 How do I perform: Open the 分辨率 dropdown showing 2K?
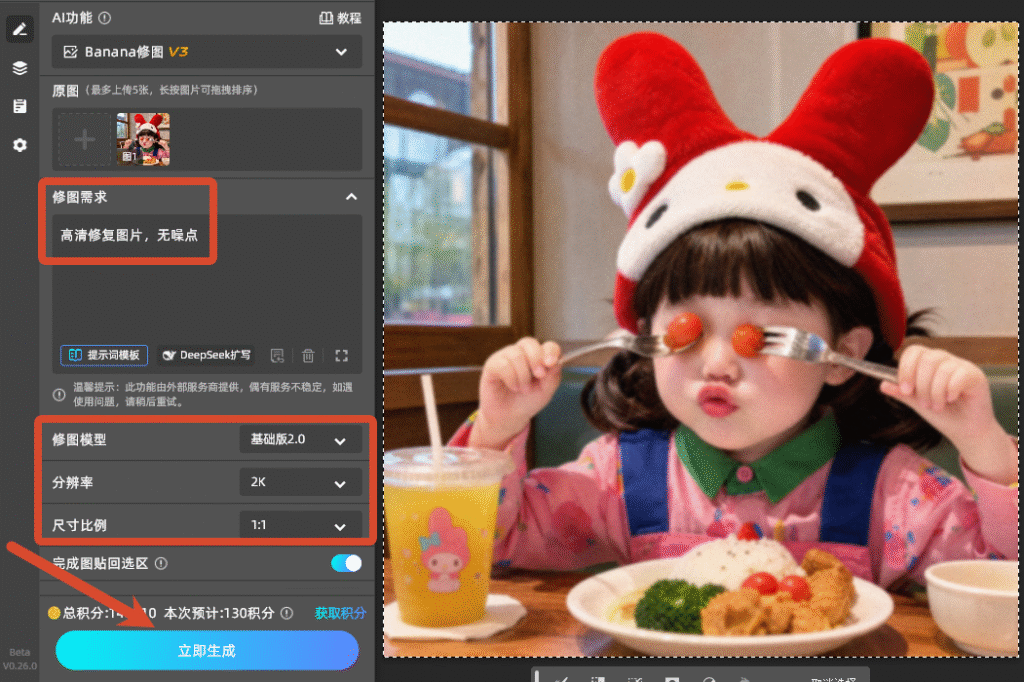(300, 483)
